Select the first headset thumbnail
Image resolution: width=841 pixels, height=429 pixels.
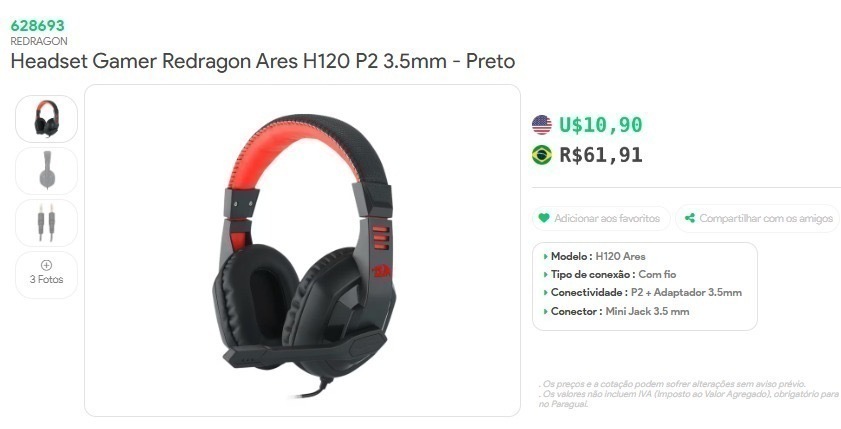click(47, 119)
